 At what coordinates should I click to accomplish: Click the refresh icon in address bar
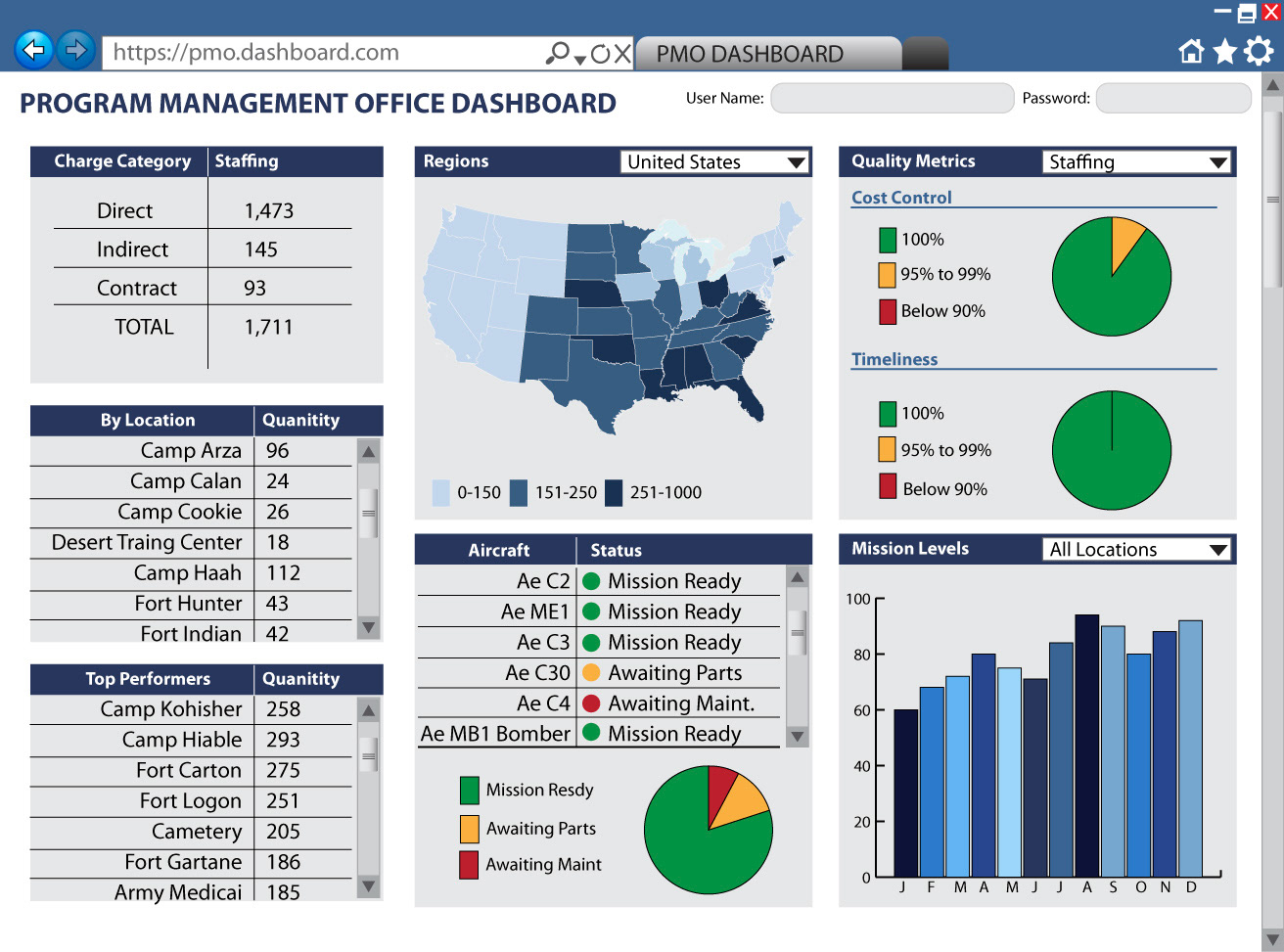pyautogui.click(x=600, y=54)
